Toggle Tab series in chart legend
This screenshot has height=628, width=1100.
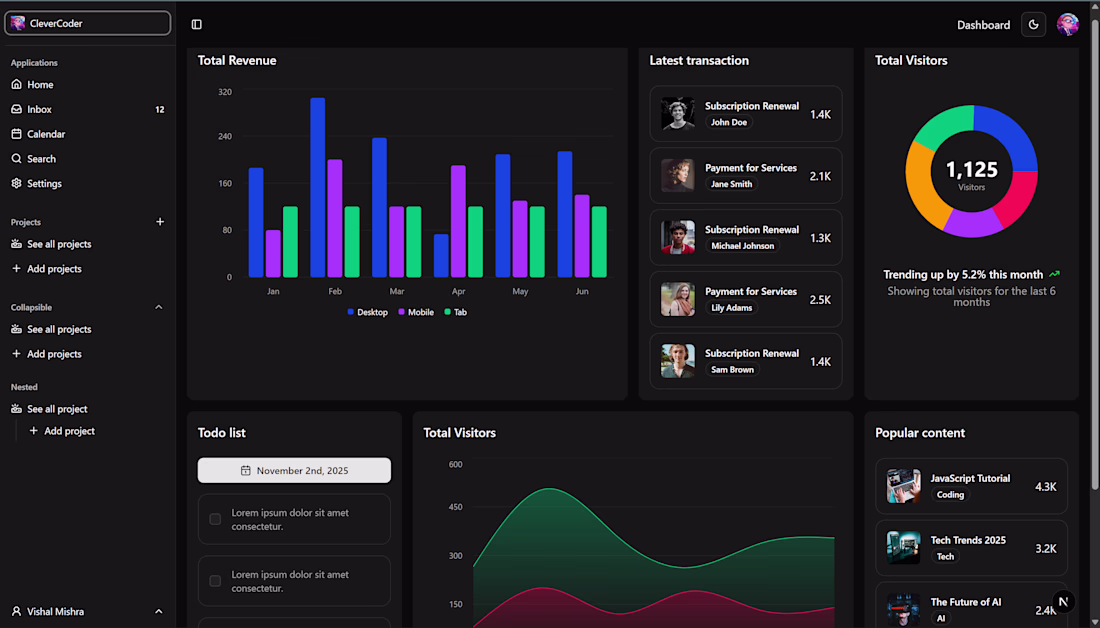[x=455, y=312]
